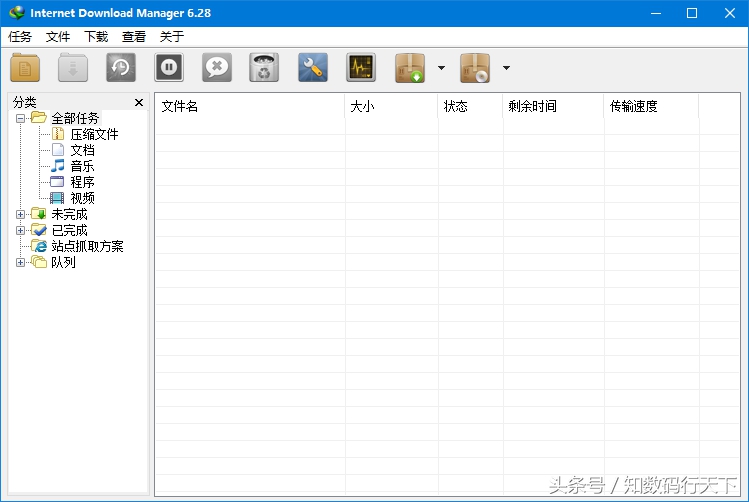The image size is (749, 502).
Task: Click the site grabber IE folder icon
Action: click(x=39, y=246)
